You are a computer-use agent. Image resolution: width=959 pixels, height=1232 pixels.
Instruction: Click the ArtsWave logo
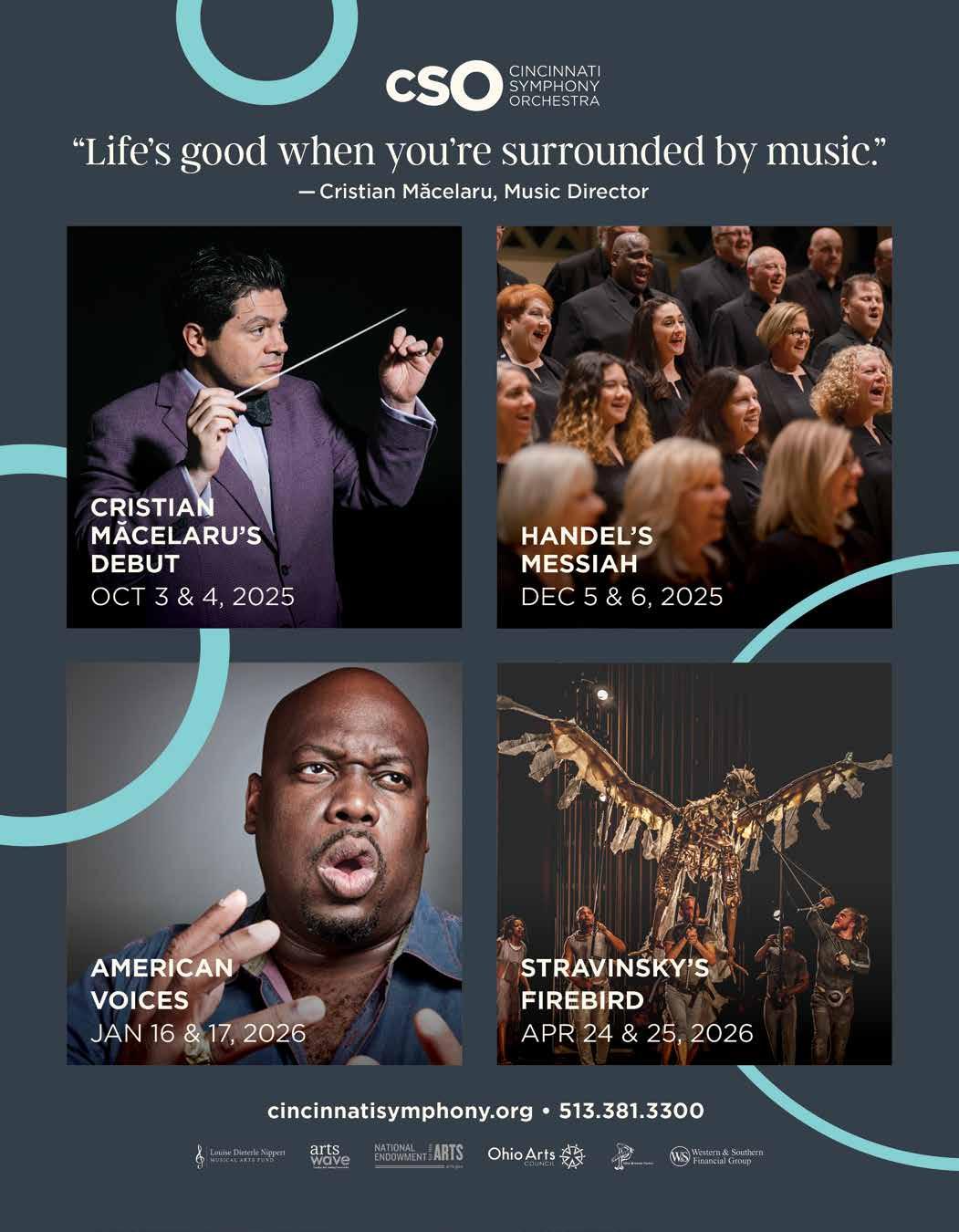pyautogui.click(x=329, y=1154)
